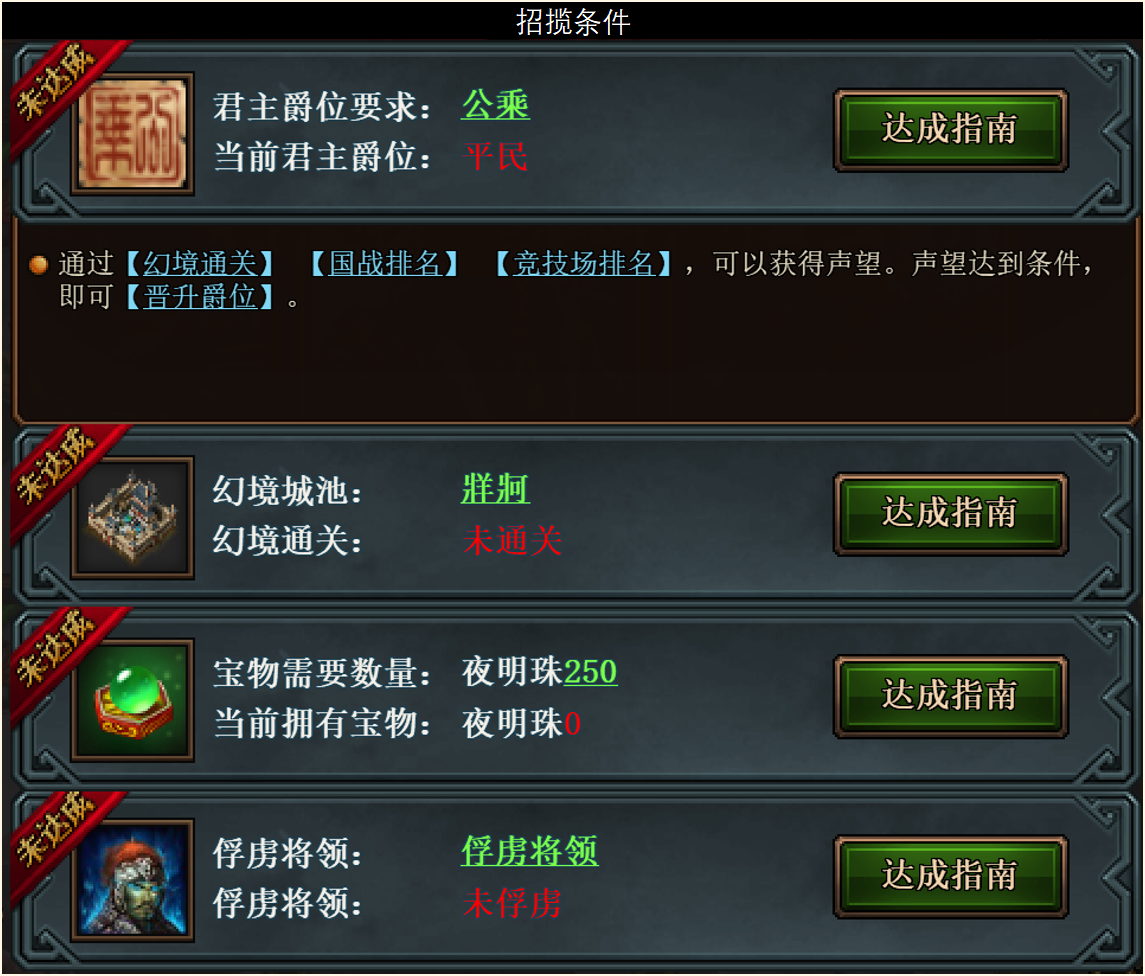This screenshot has height=976, width=1145.
Task: Open 达成指南 for 幻境城池
Action: click(x=950, y=514)
